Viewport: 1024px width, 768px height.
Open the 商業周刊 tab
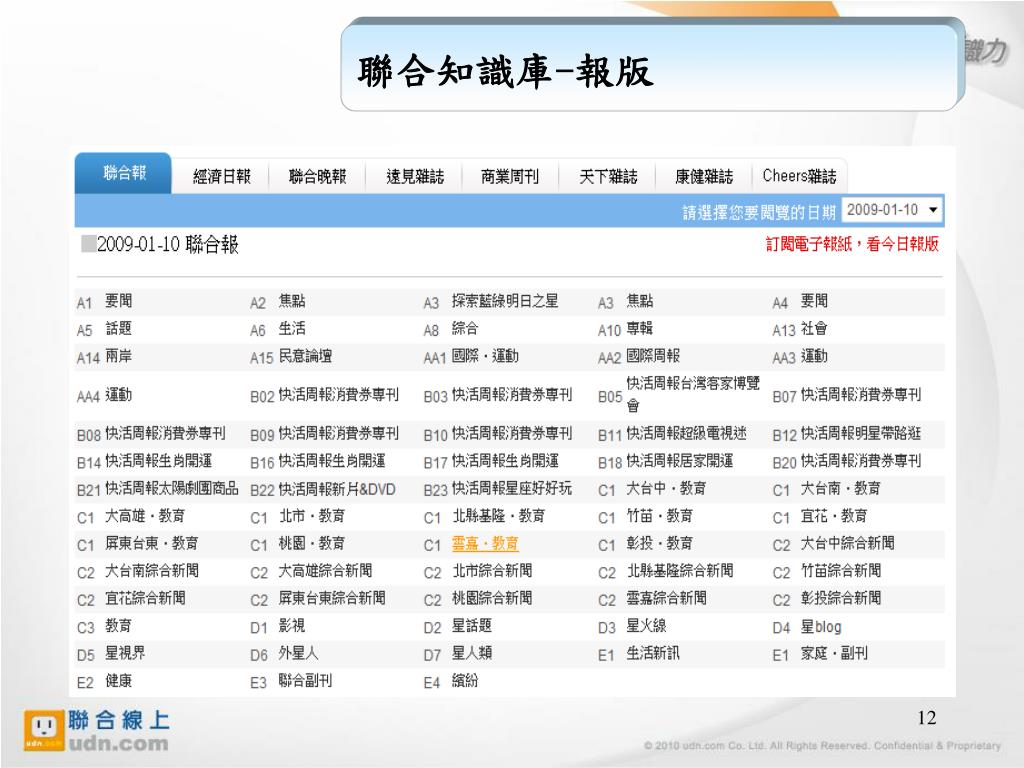pyautogui.click(x=510, y=176)
